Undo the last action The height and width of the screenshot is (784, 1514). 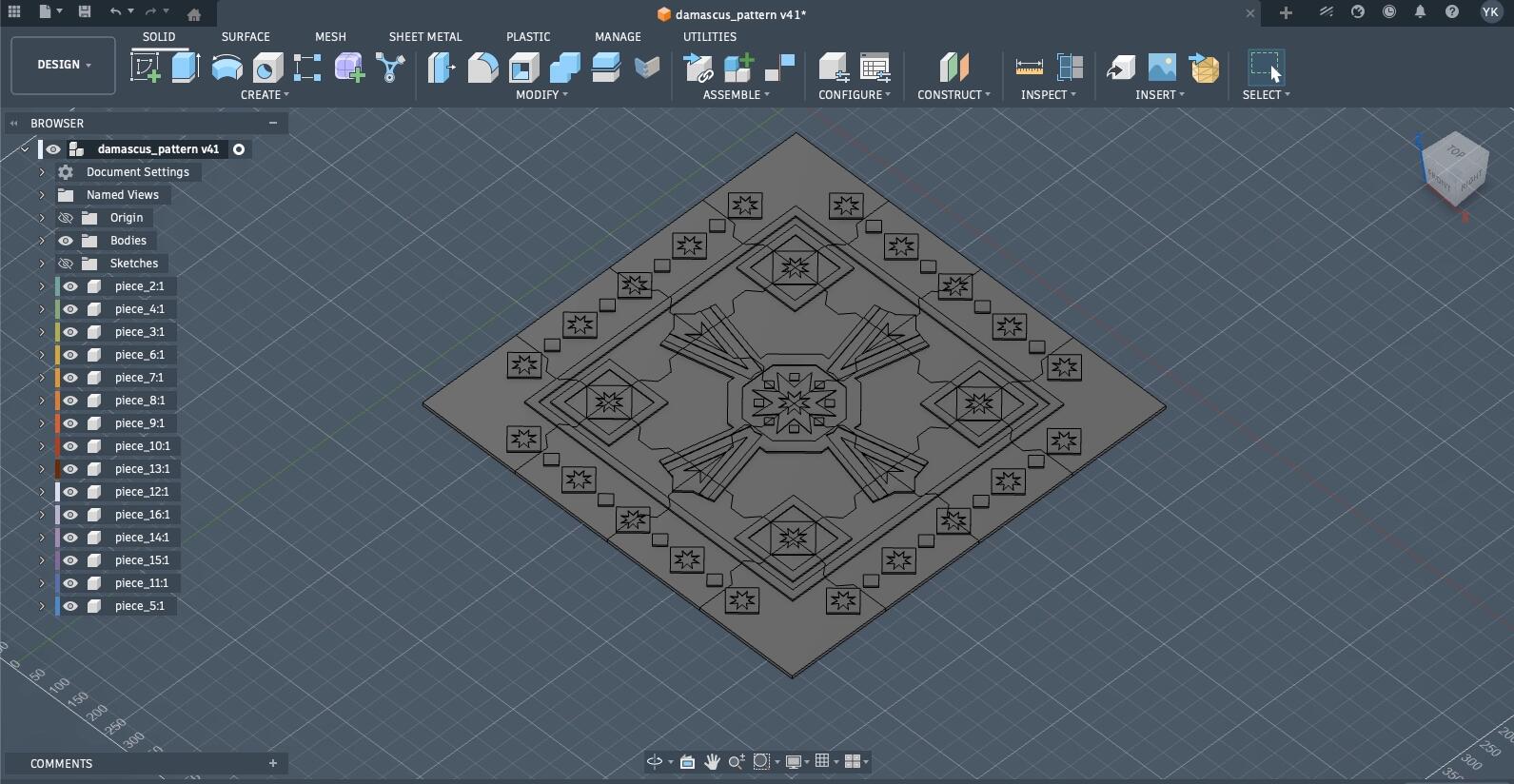coord(115,12)
